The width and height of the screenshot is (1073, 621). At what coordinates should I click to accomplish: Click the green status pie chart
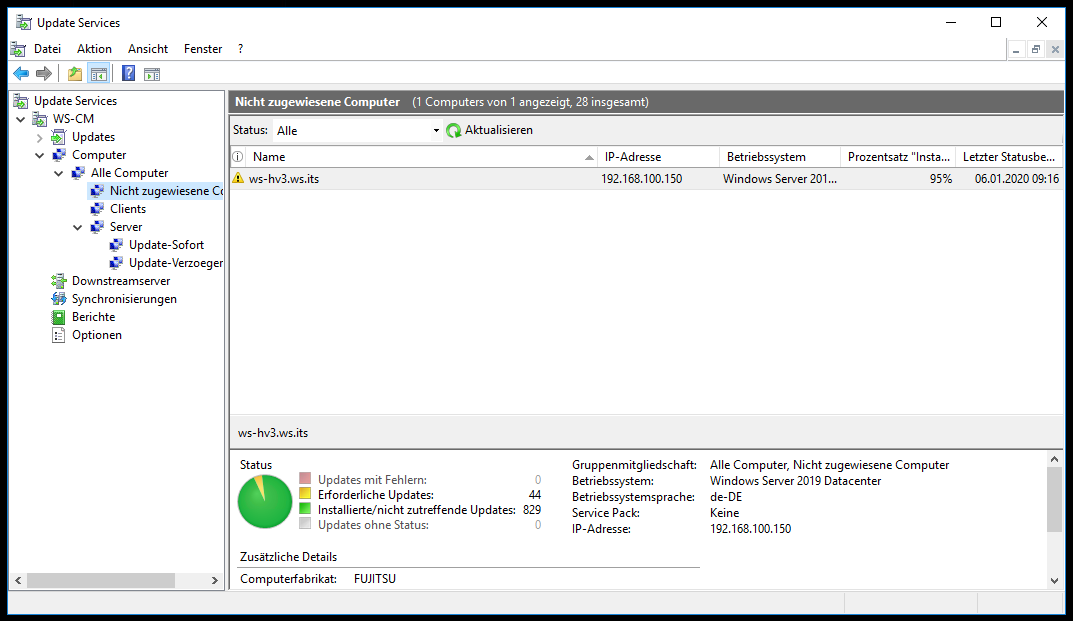pos(265,502)
